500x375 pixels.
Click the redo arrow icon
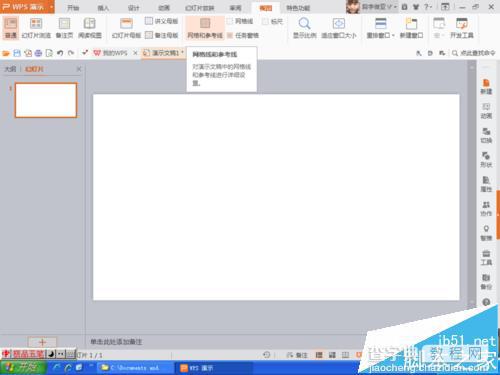click(x=71, y=53)
